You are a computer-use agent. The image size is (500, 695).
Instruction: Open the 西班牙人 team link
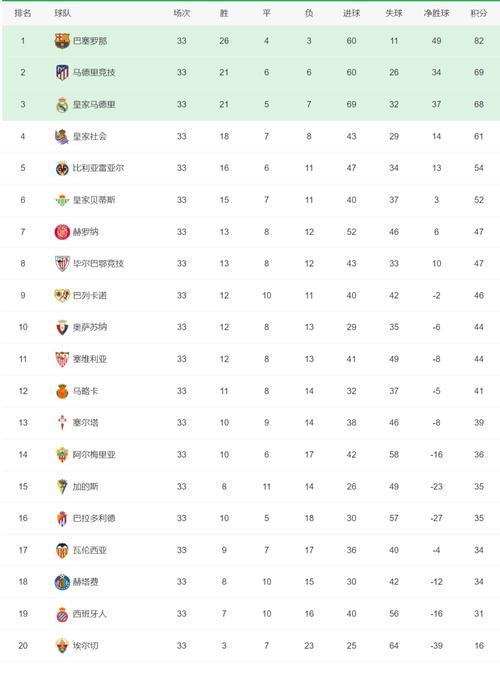pos(90,614)
